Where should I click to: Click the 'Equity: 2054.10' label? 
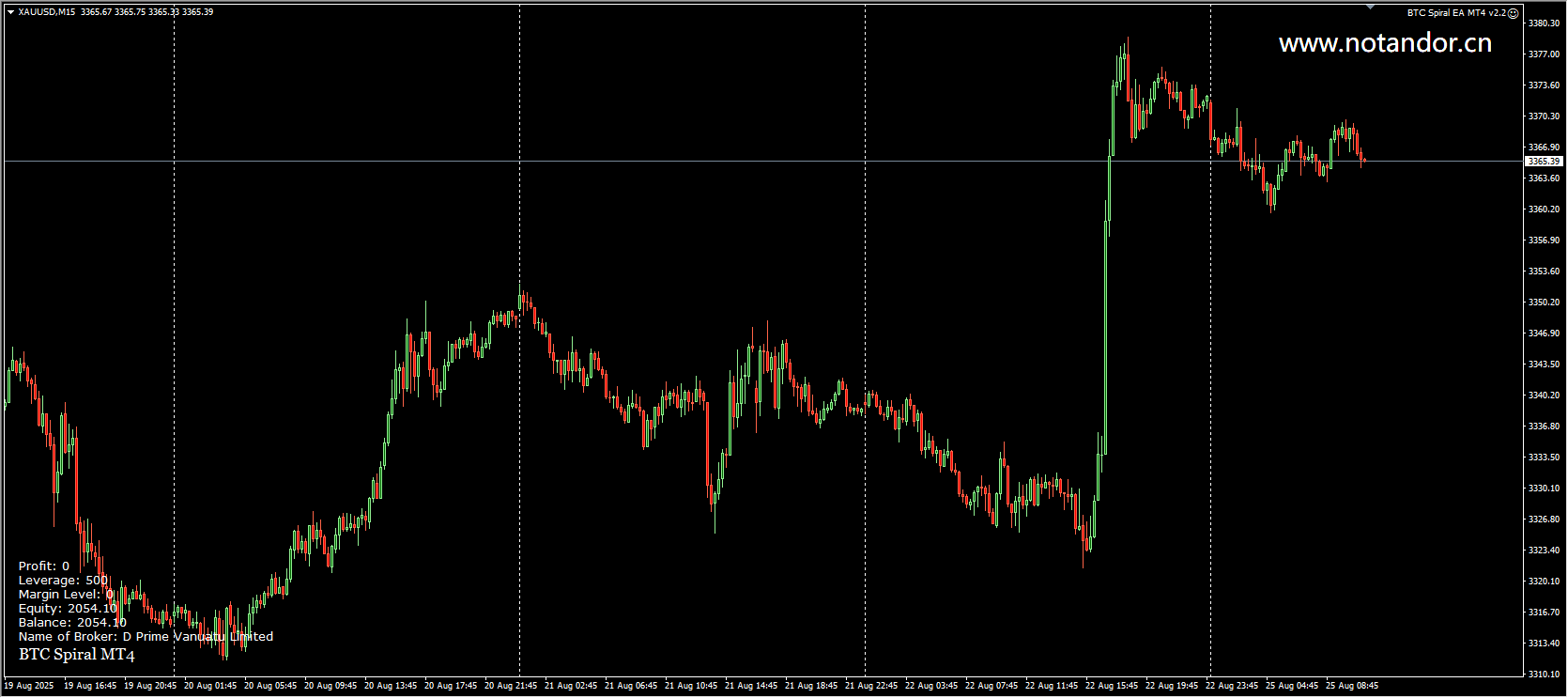pos(68,609)
